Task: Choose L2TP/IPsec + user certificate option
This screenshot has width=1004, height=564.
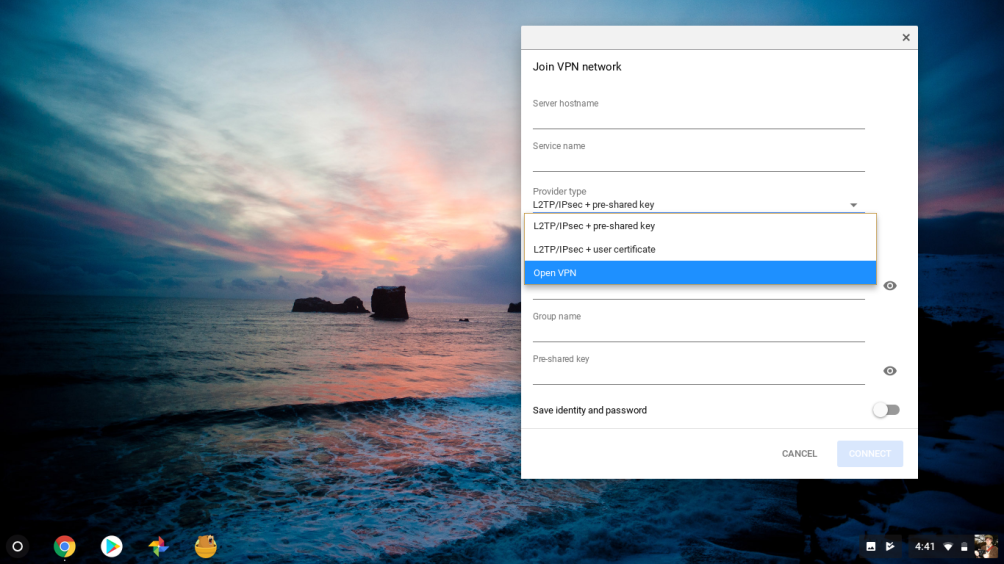Action: pos(700,249)
